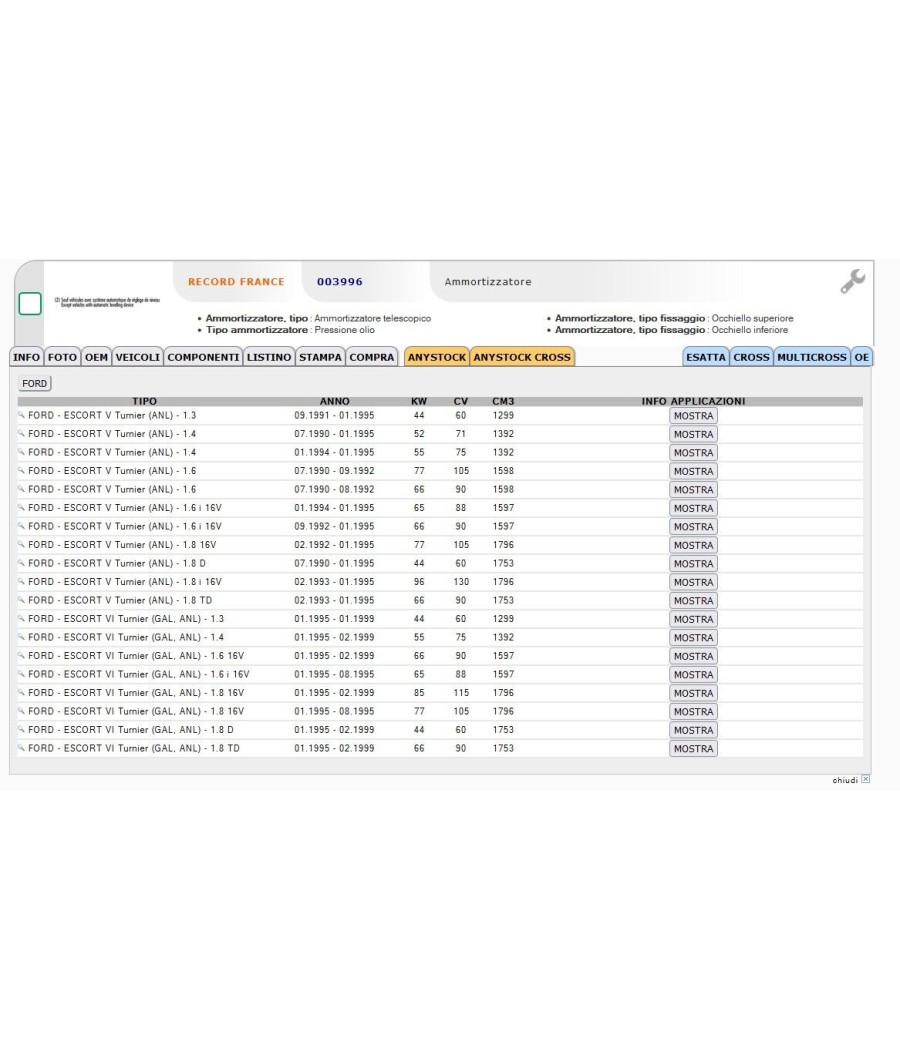Switch to the ESATTA tab
The width and height of the screenshot is (900, 1050).
coord(706,357)
